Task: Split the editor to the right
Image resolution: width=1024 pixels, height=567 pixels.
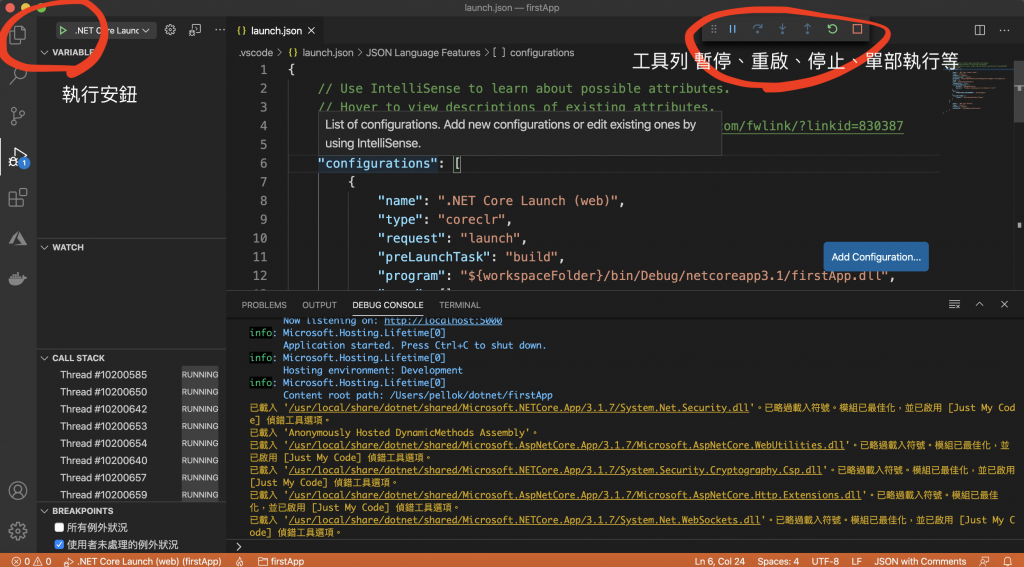Action: pyautogui.click(x=980, y=30)
